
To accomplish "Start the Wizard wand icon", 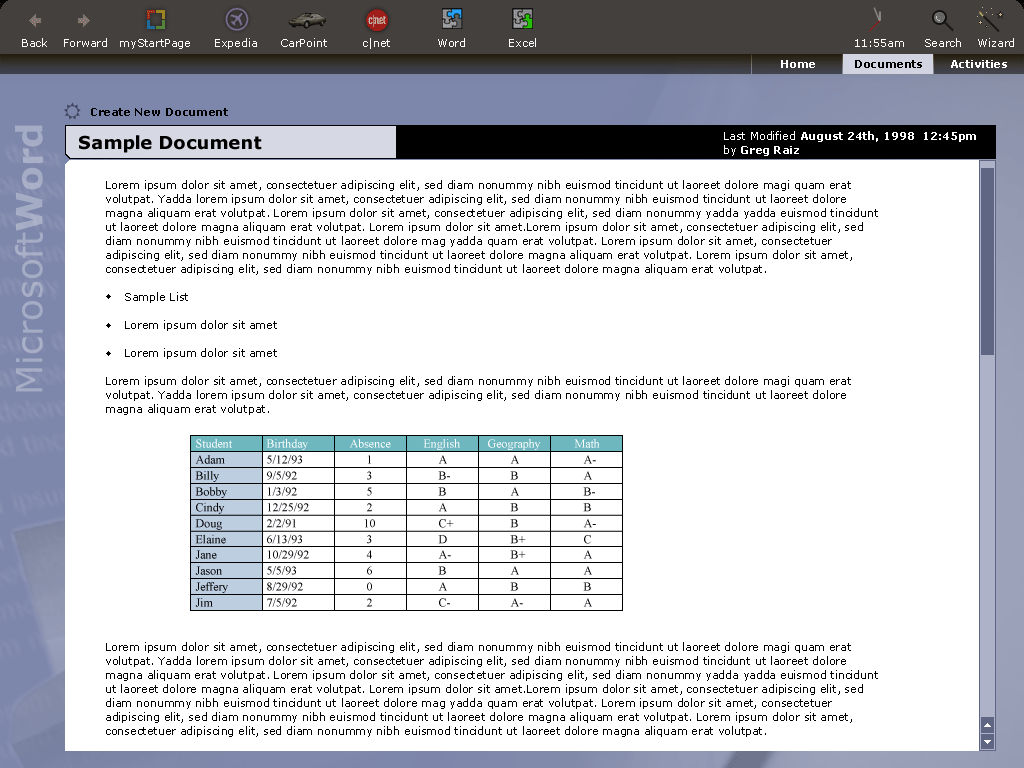I will click(990, 20).
